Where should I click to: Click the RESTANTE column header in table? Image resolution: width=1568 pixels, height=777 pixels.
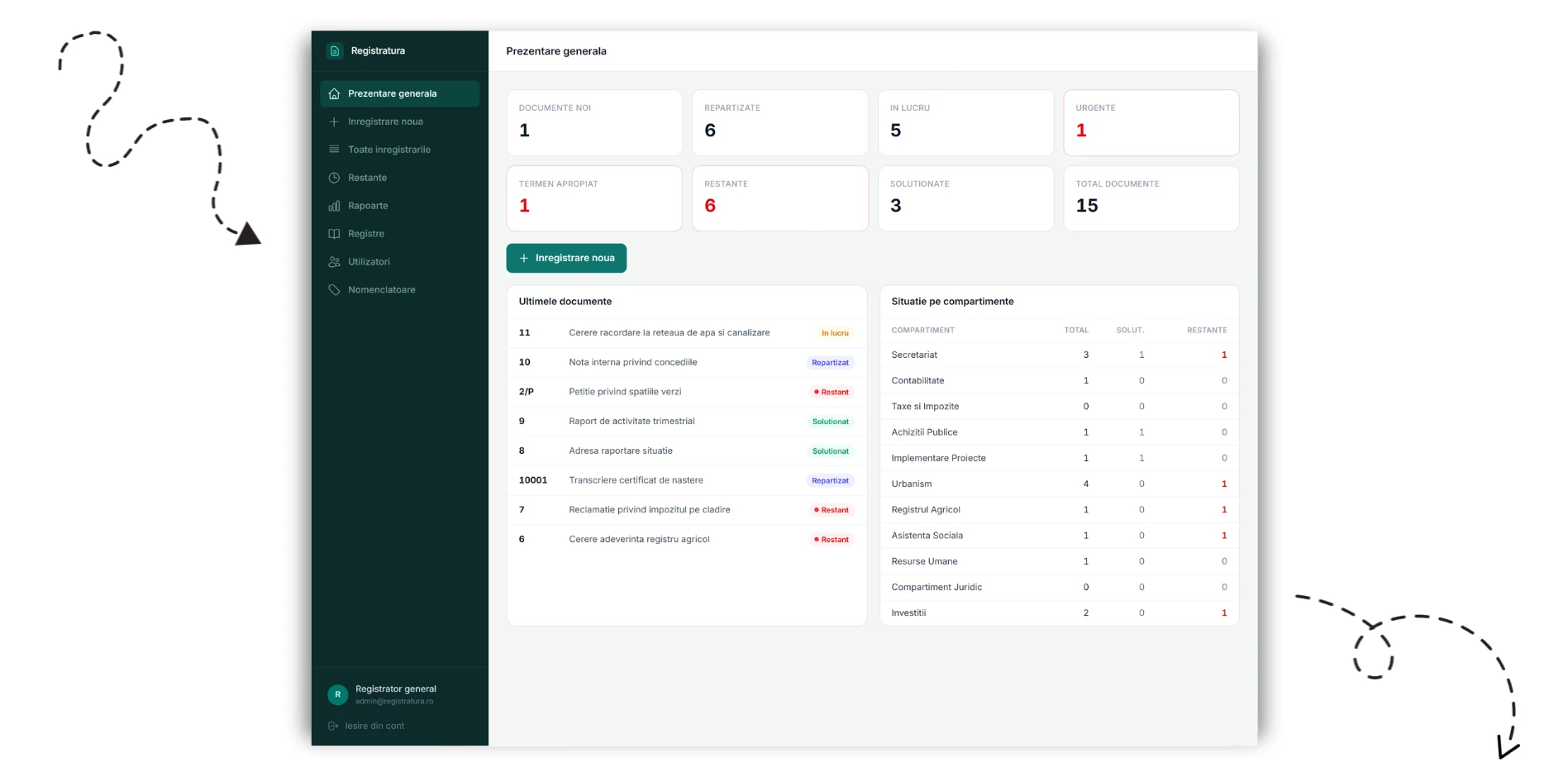click(1207, 331)
